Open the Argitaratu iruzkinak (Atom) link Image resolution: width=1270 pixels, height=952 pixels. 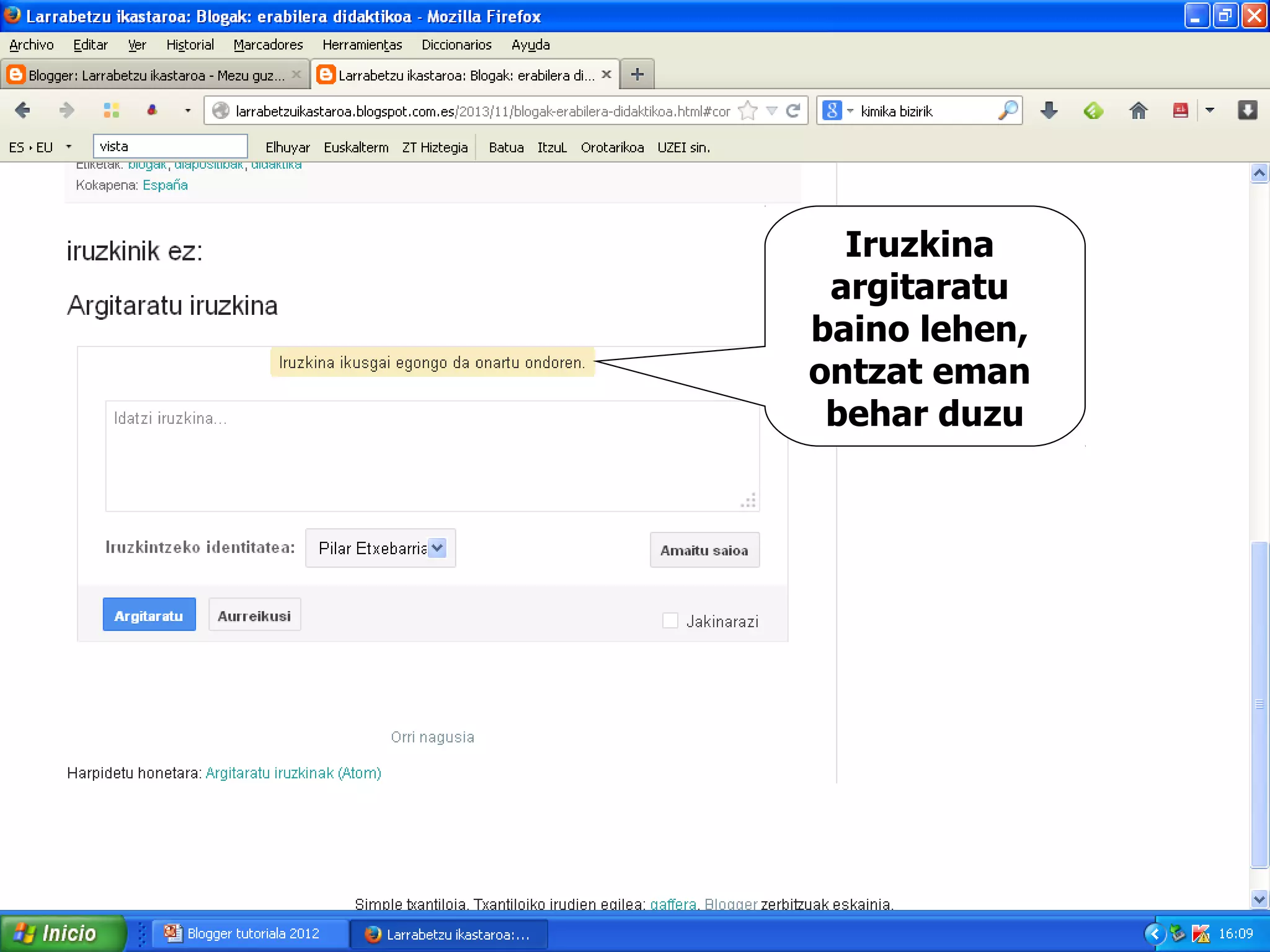[293, 773]
